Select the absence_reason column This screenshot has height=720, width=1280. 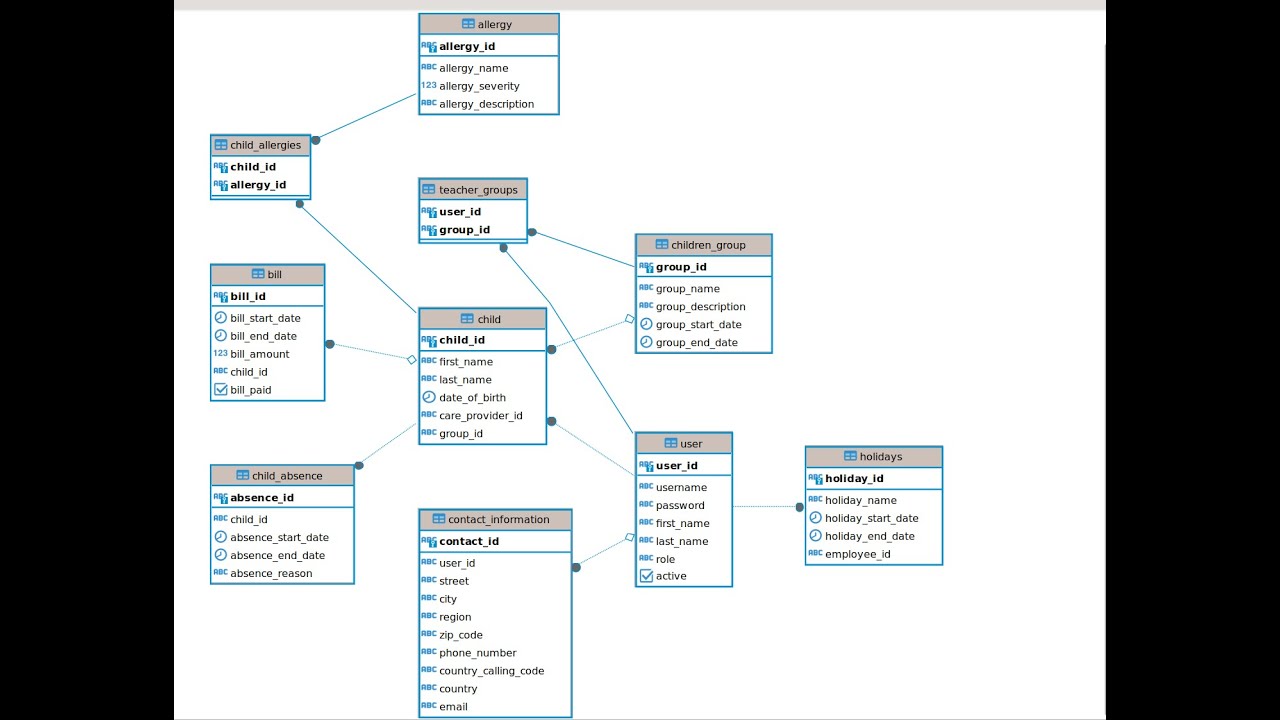(x=271, y=574)
